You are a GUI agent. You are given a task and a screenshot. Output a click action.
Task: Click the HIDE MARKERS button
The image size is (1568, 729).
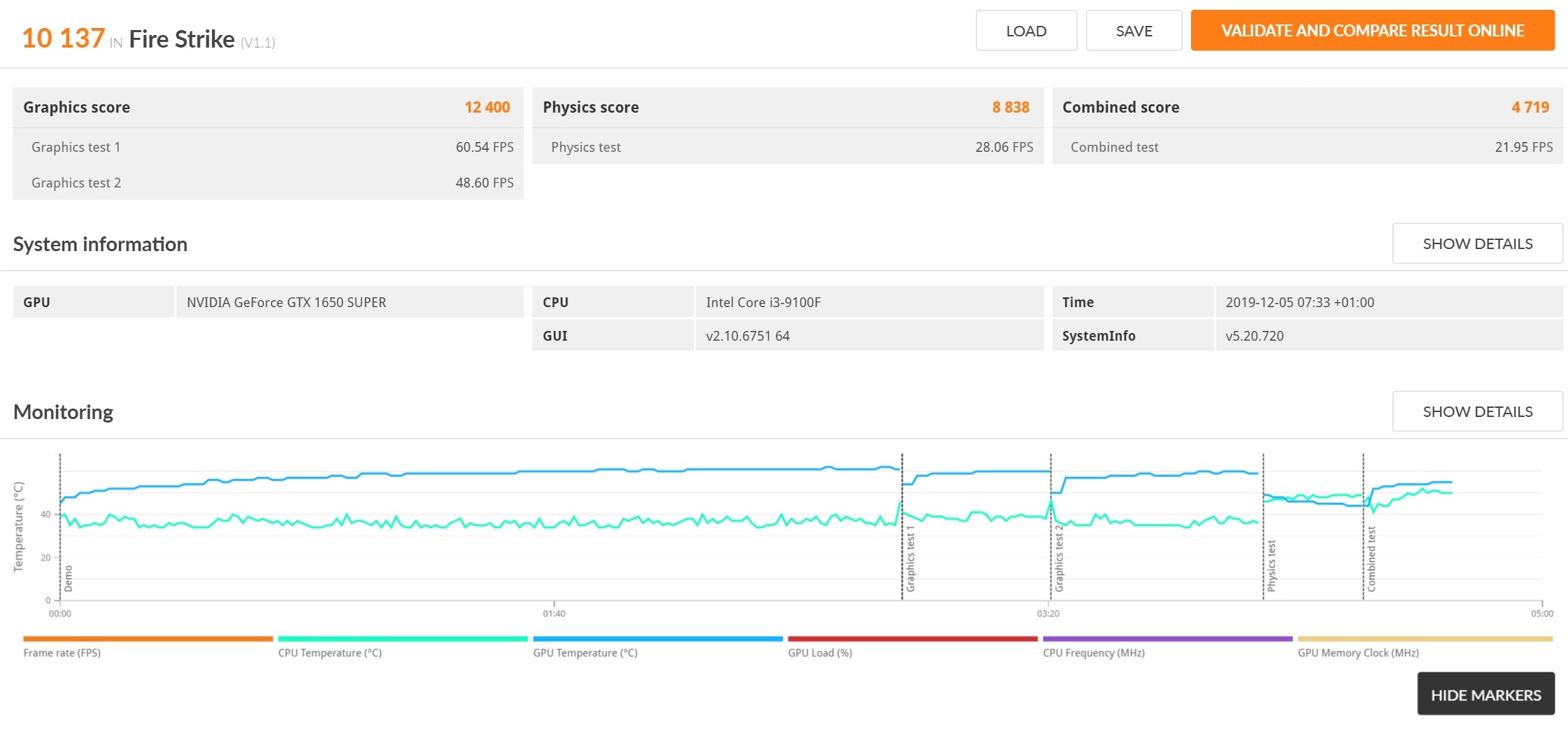click(x=1485, y=694)
